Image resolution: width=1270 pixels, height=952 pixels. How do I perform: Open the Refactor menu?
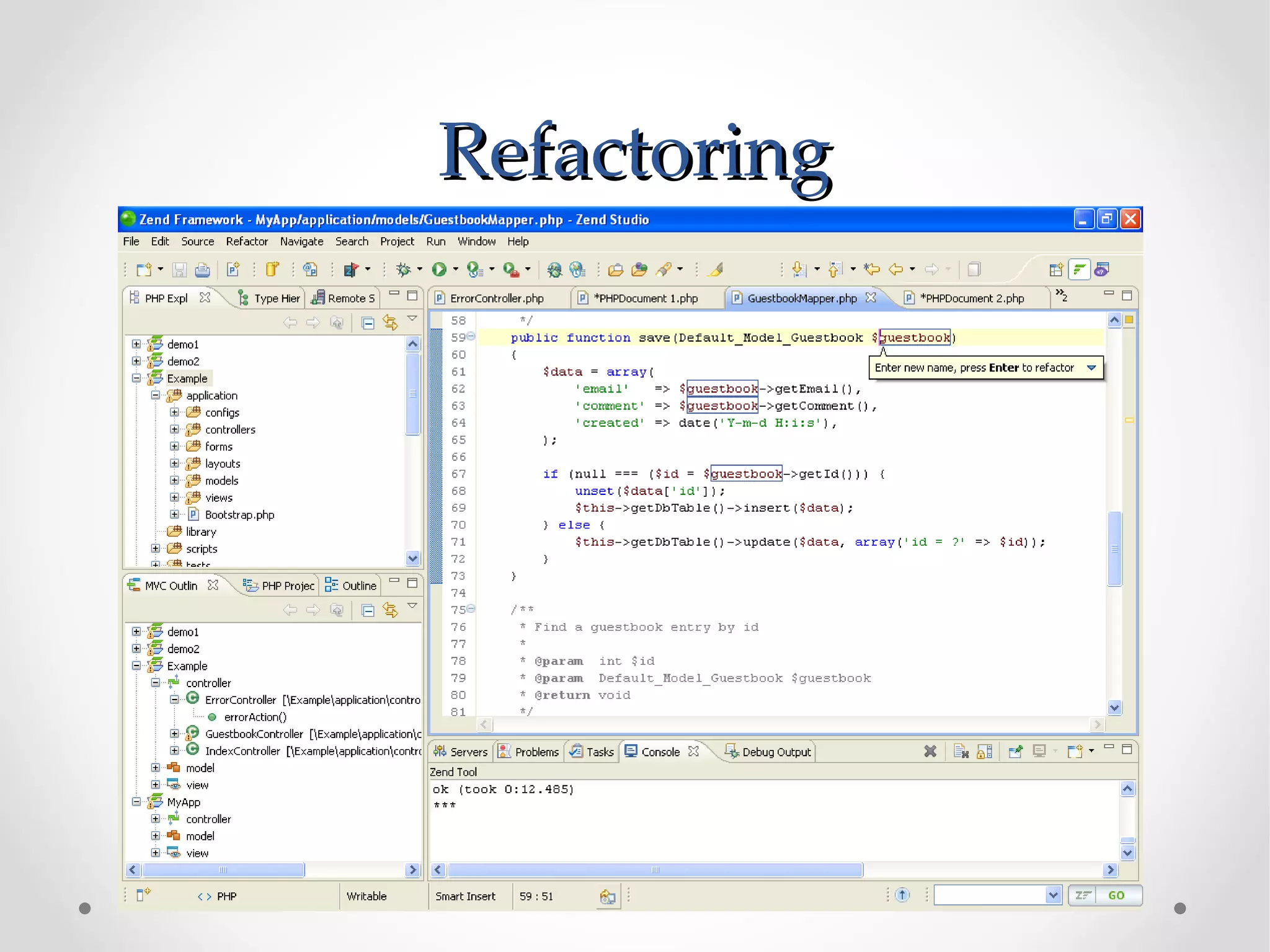pos(247,241)
